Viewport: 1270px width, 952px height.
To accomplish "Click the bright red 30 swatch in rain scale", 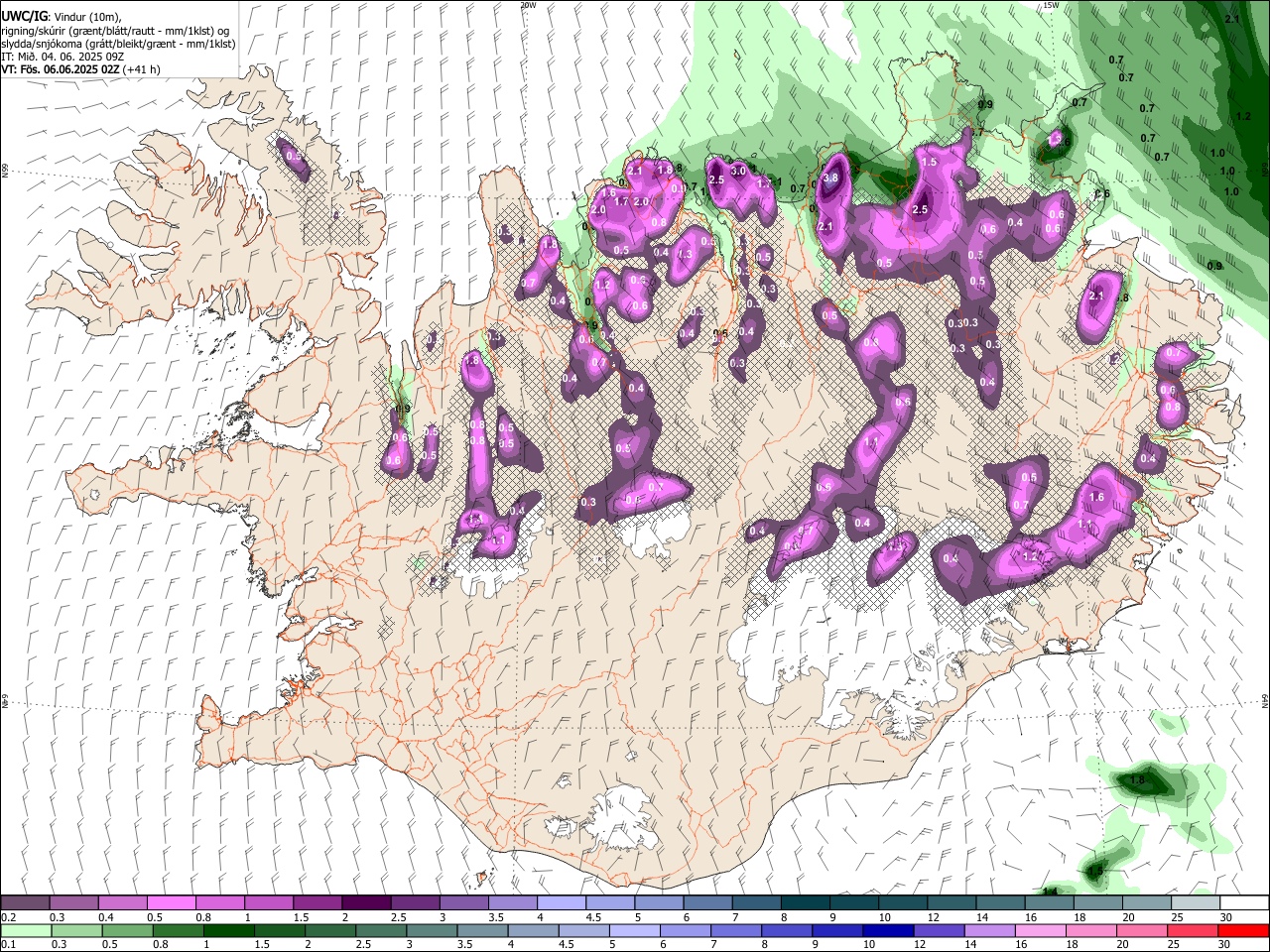I will [1243, 930].
